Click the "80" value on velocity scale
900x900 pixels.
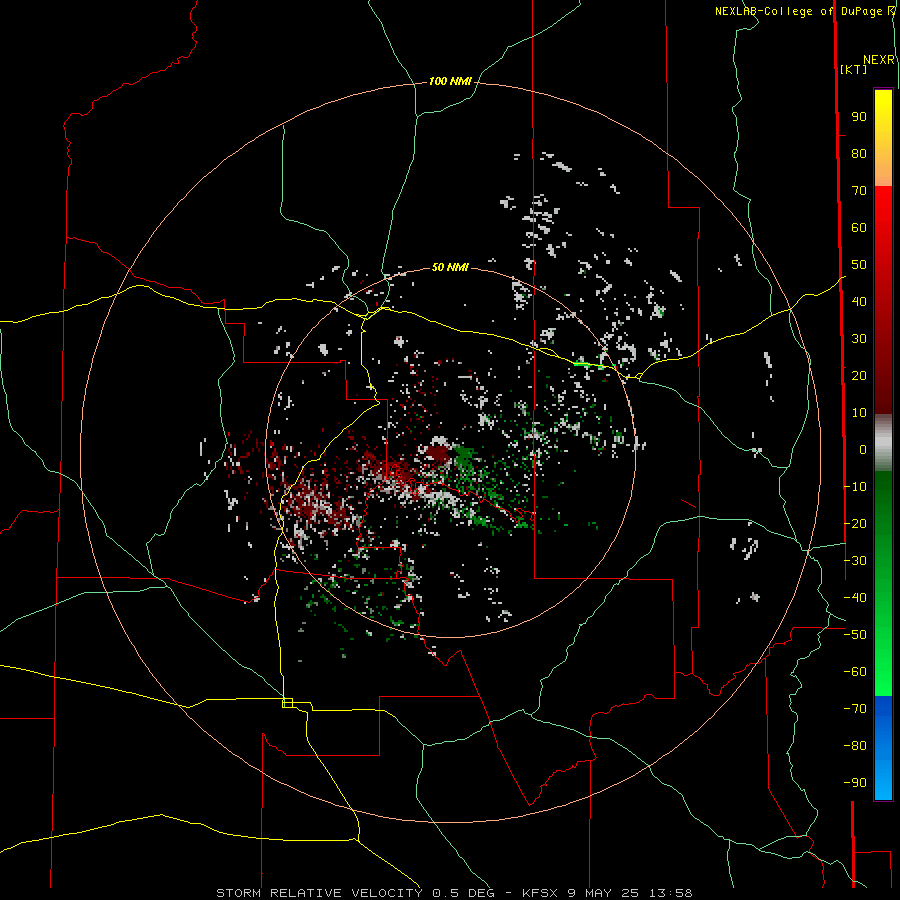(859, 154)
